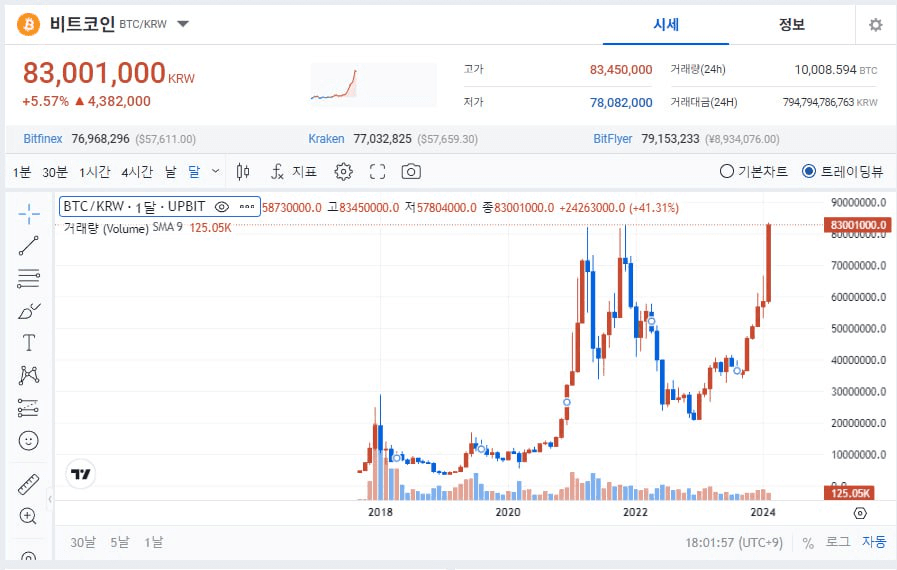Screen dimensions: 897x570
Task: Select the ruler measure tool
Action: [29, 485]
